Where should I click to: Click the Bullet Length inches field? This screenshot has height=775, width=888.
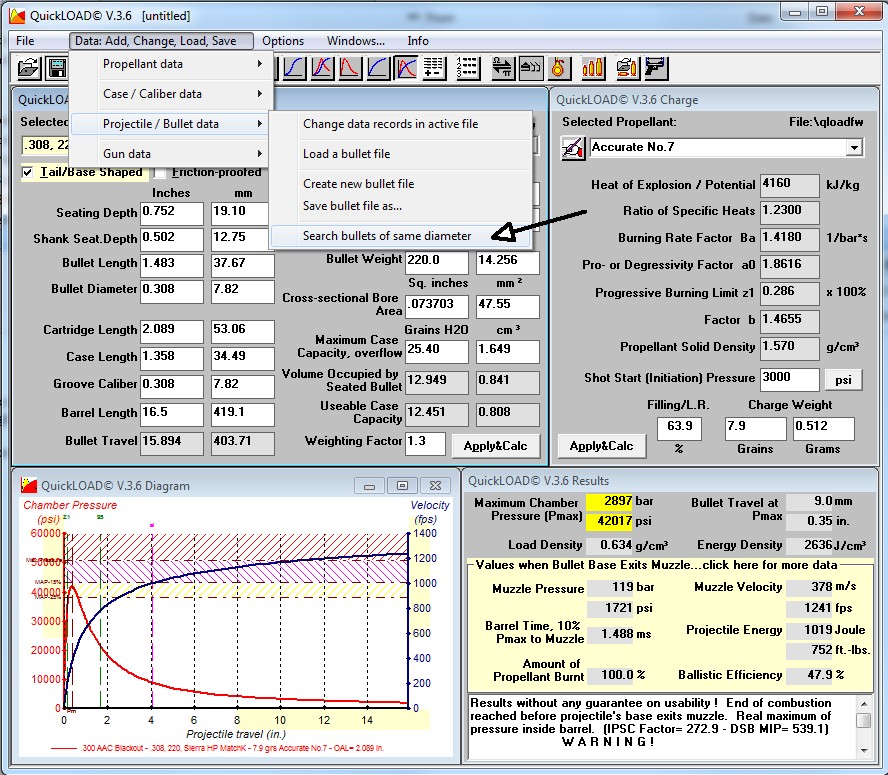tap(172, 265)
